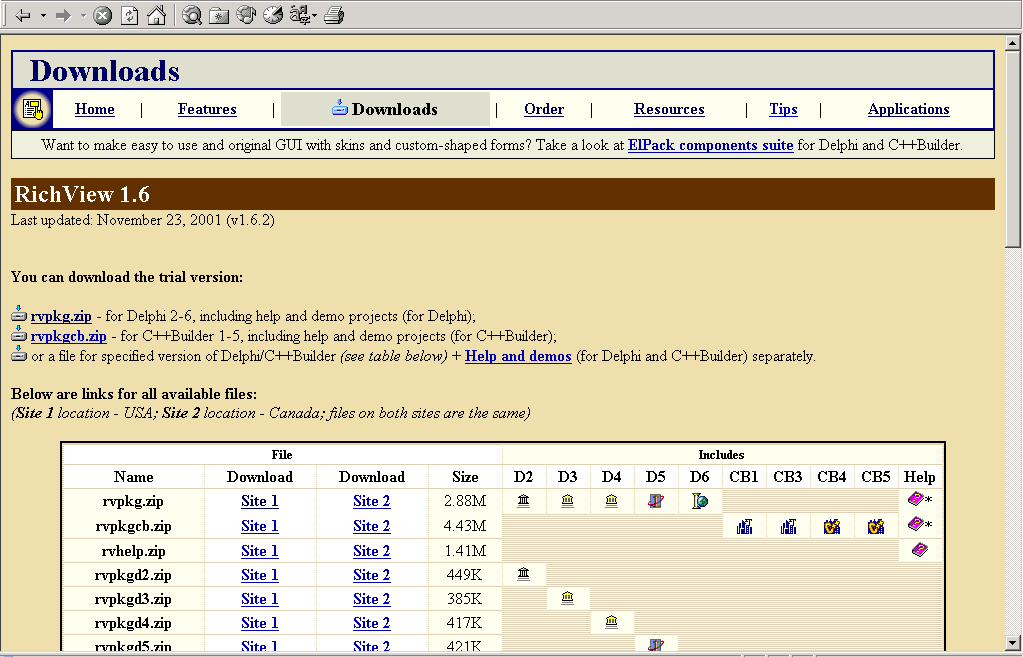
Task: Print the page using the printer icon
Action: click(335, 15)
